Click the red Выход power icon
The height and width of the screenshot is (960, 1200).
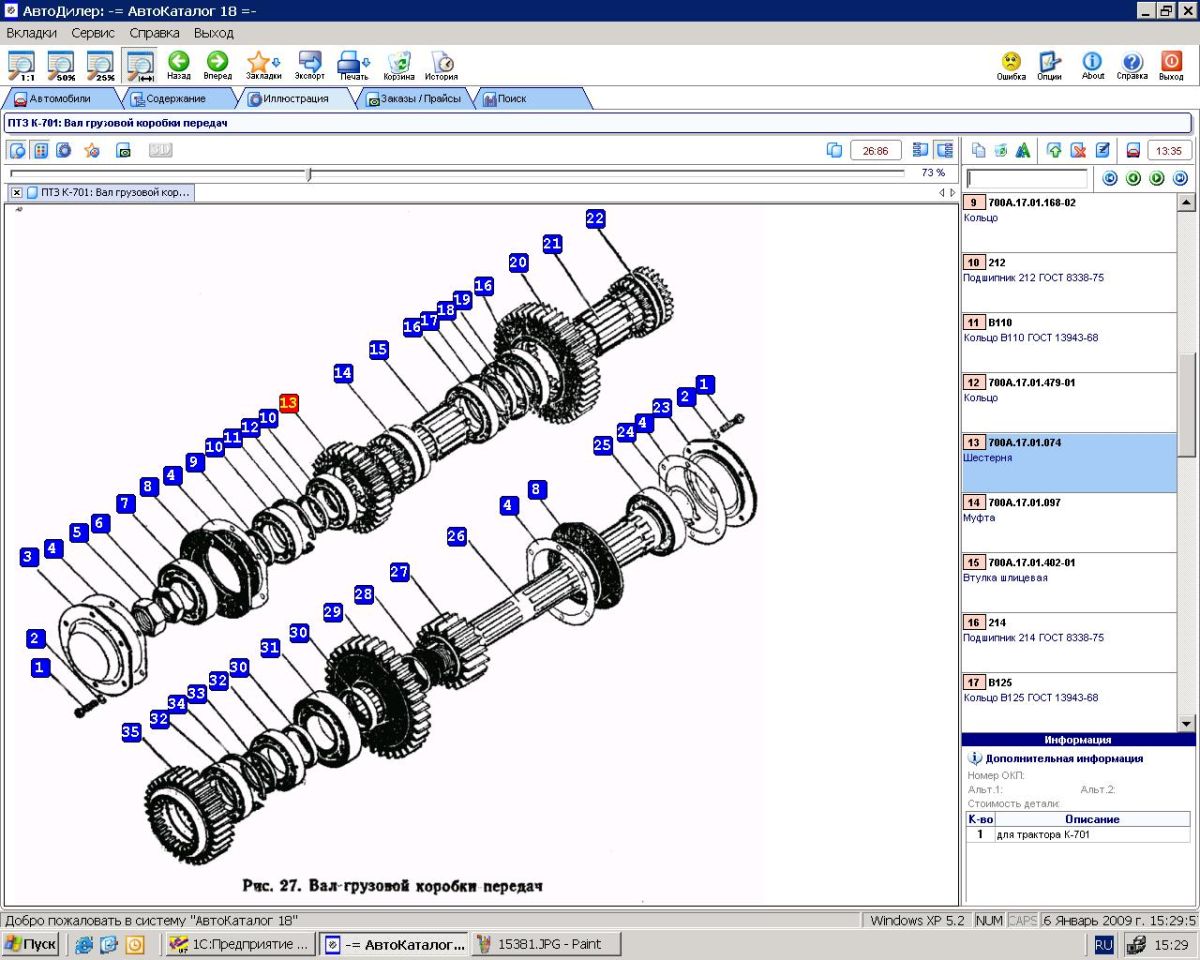[x=1171, y=65]
